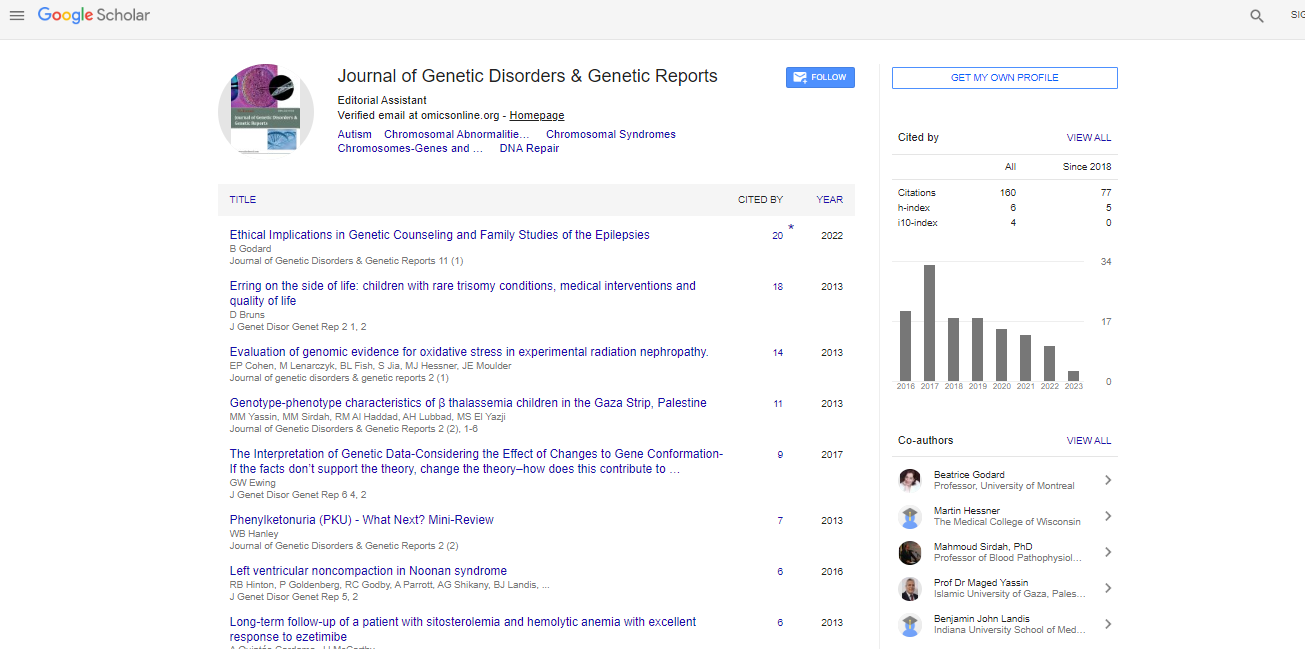Select the DNA Repair tag
Image resolution: width=1305 pixels, height=649 pixels.
tap(530, 148)
